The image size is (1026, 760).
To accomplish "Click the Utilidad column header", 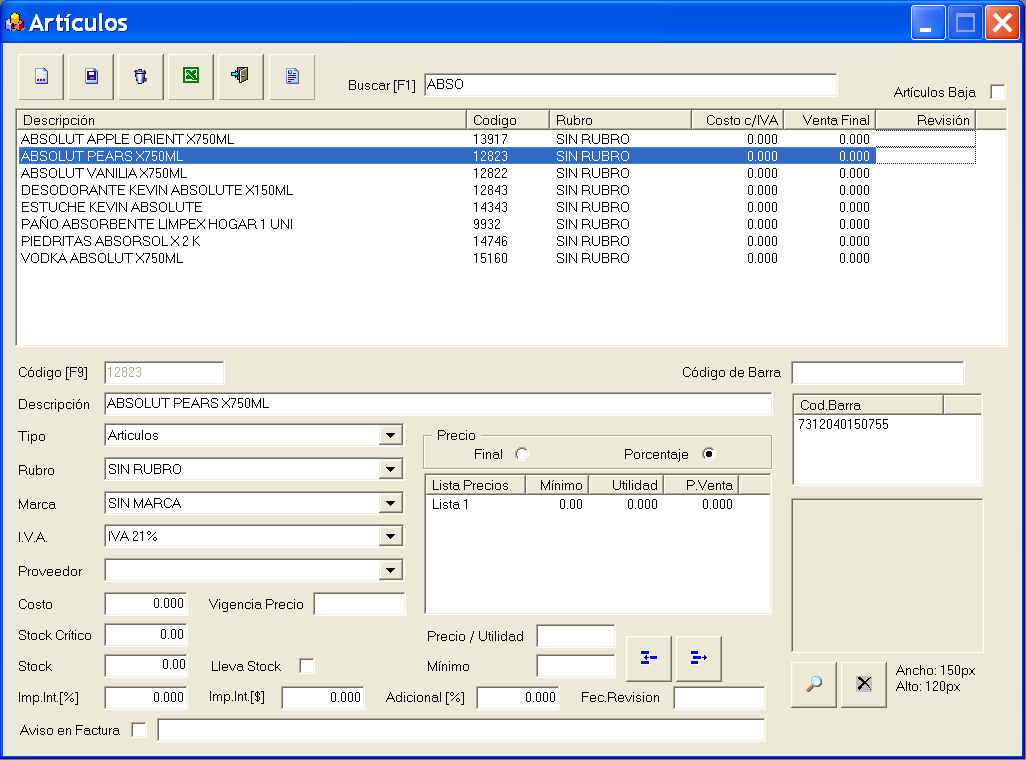I will tap(627, 485).
